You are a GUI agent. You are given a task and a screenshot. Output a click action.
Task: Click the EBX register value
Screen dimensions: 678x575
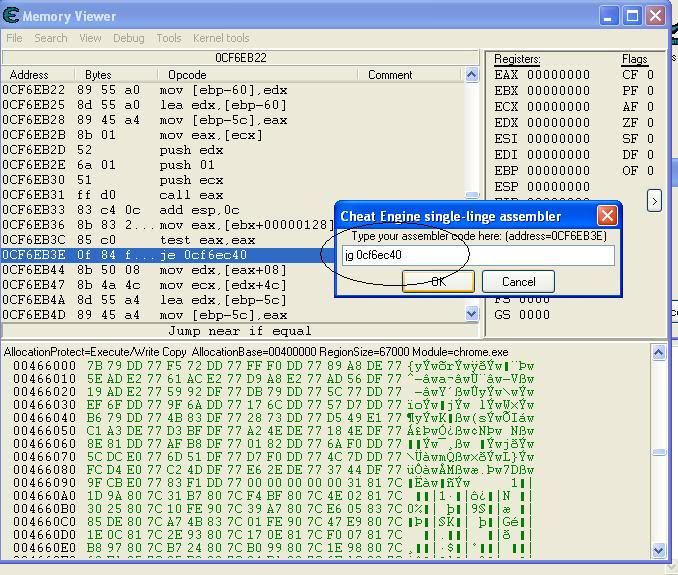pyautogui.click(x=558, y=91)
